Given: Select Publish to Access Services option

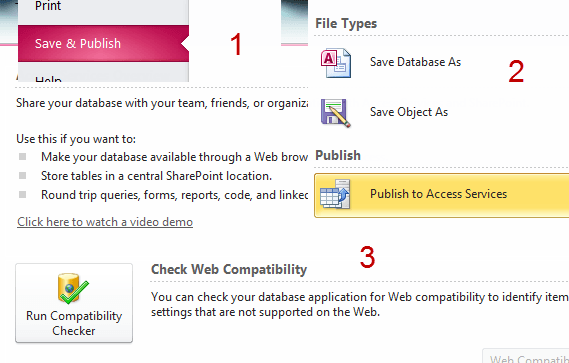Looking at the screenshot, I should click(442, 195).
